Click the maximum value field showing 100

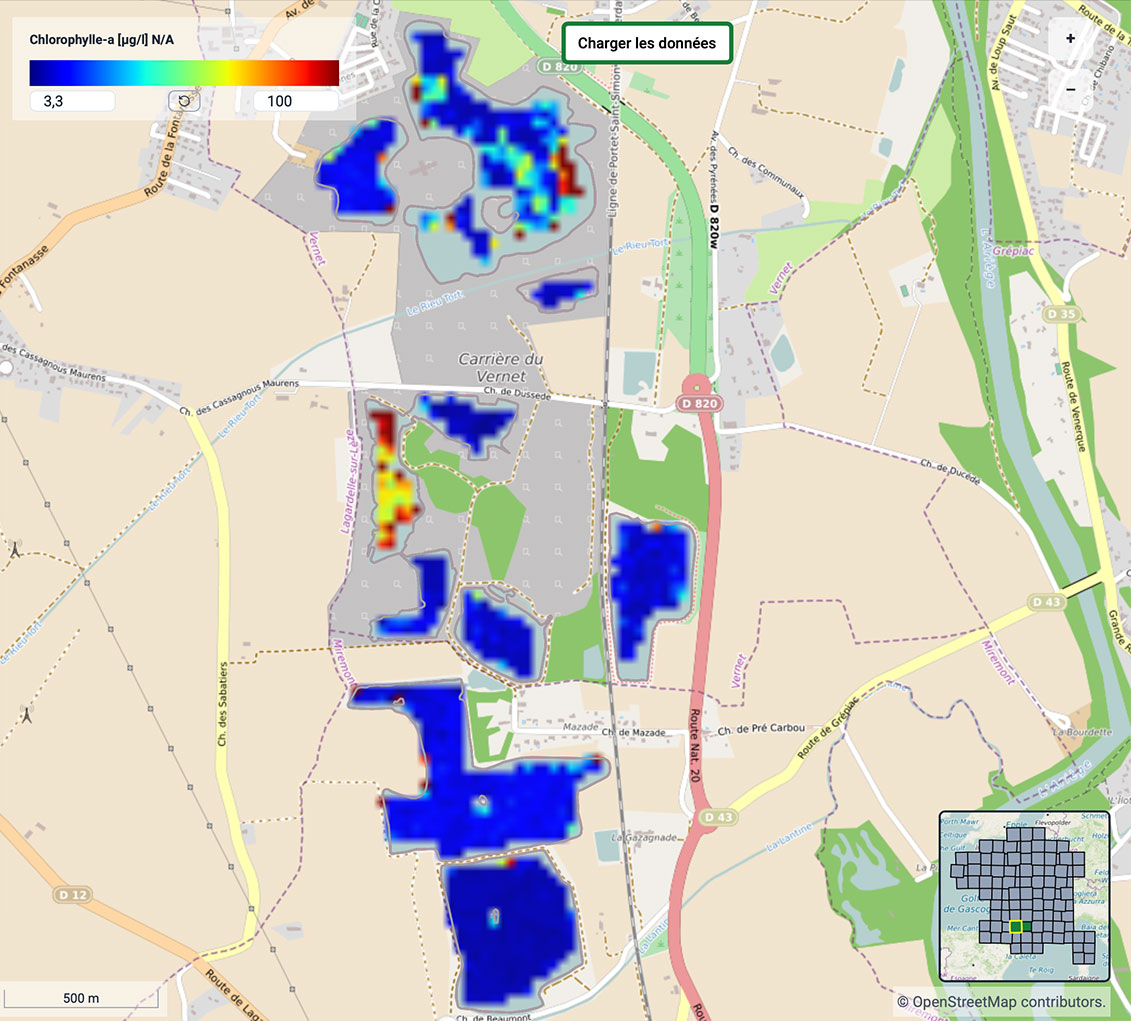click(x=296, y=101)
